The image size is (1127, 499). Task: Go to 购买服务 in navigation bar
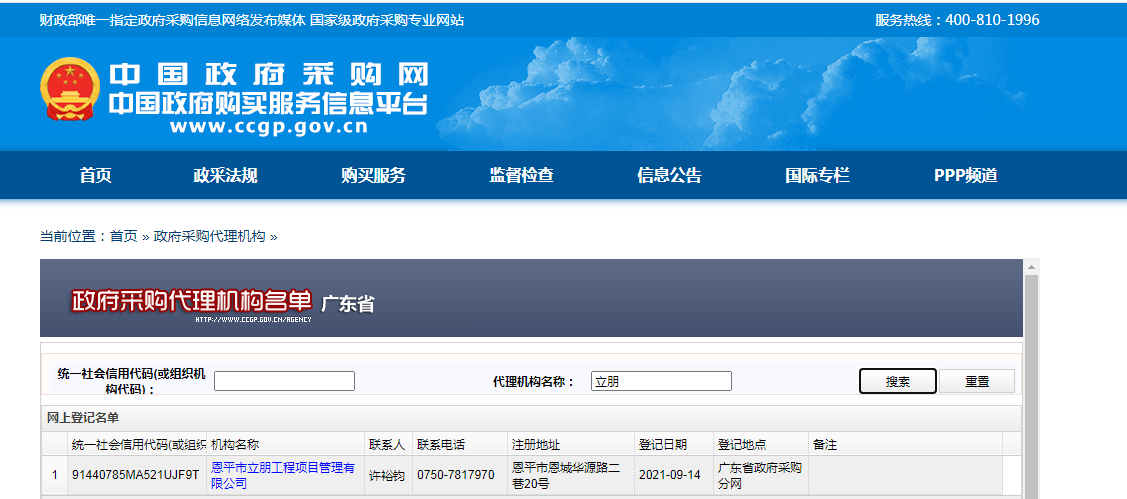pyautogui.click(x=374, y=175)
